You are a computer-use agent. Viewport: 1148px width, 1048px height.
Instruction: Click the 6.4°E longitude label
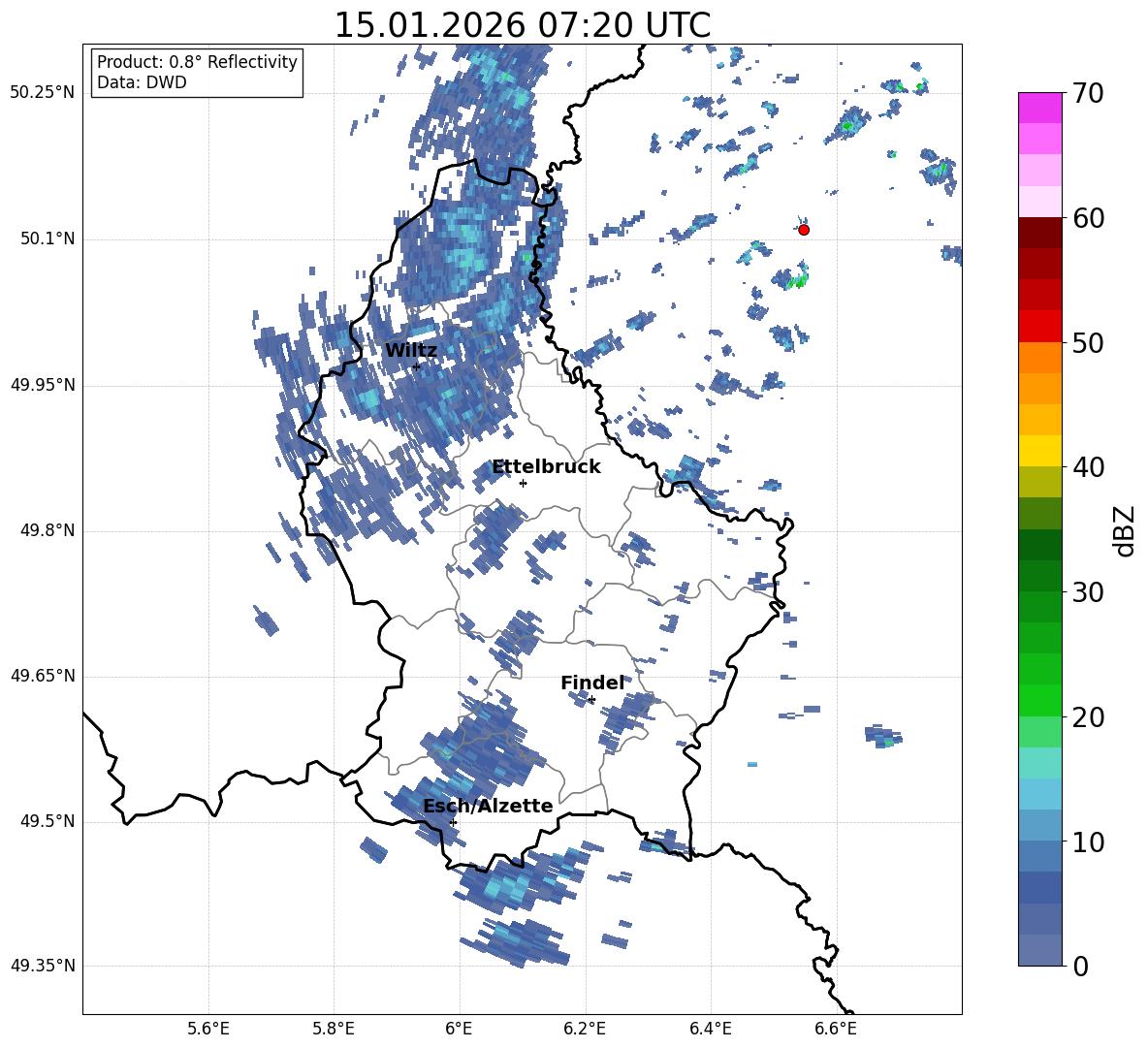click(x=710, y=1029)
